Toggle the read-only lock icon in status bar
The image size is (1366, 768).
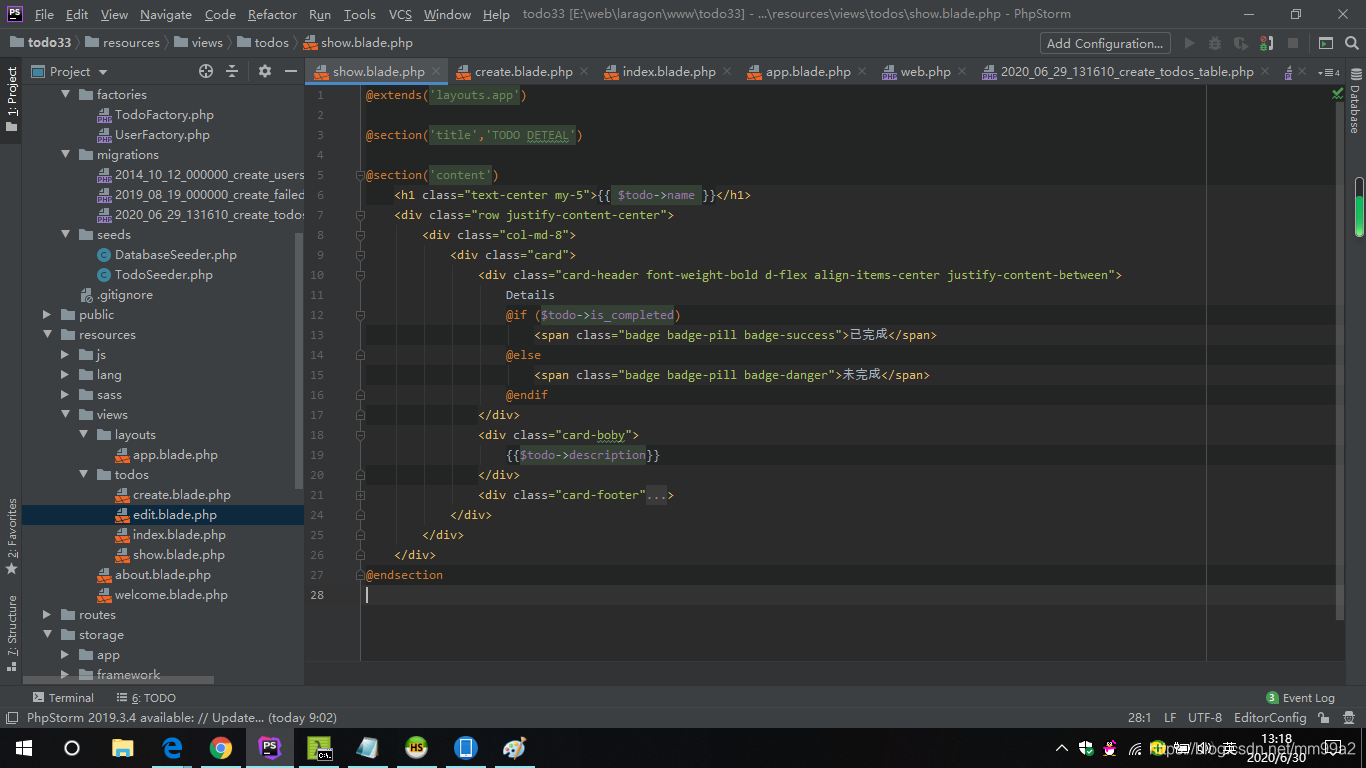tap(1324, 718)
